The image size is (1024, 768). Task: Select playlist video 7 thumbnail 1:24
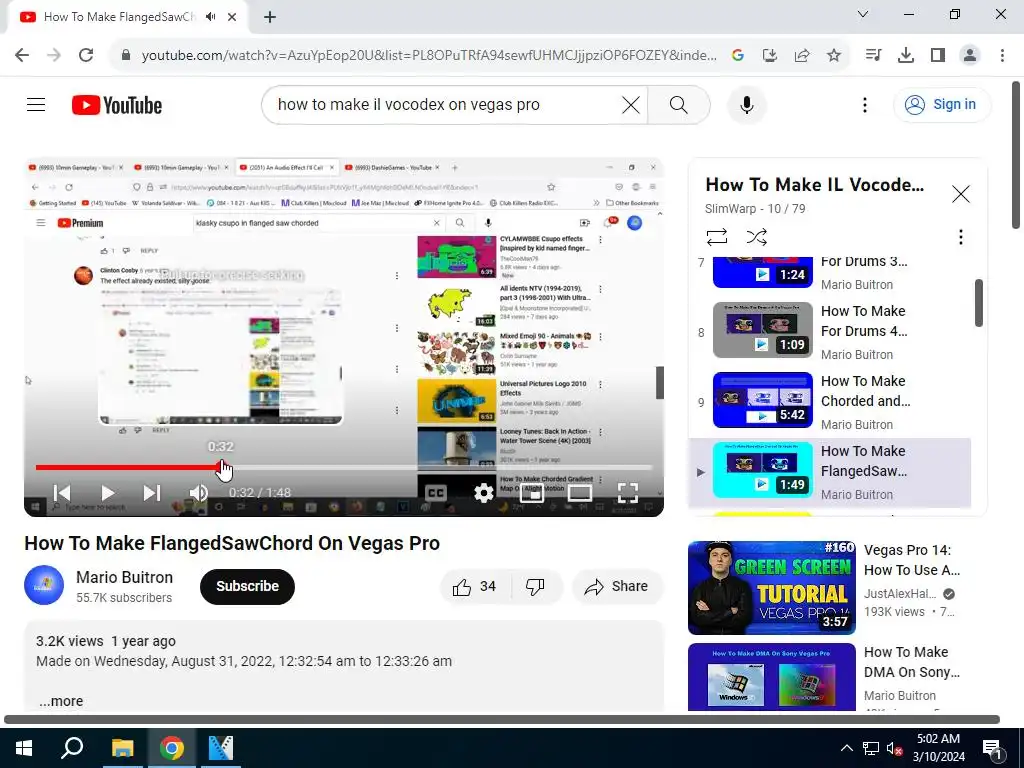click(763, 273)
